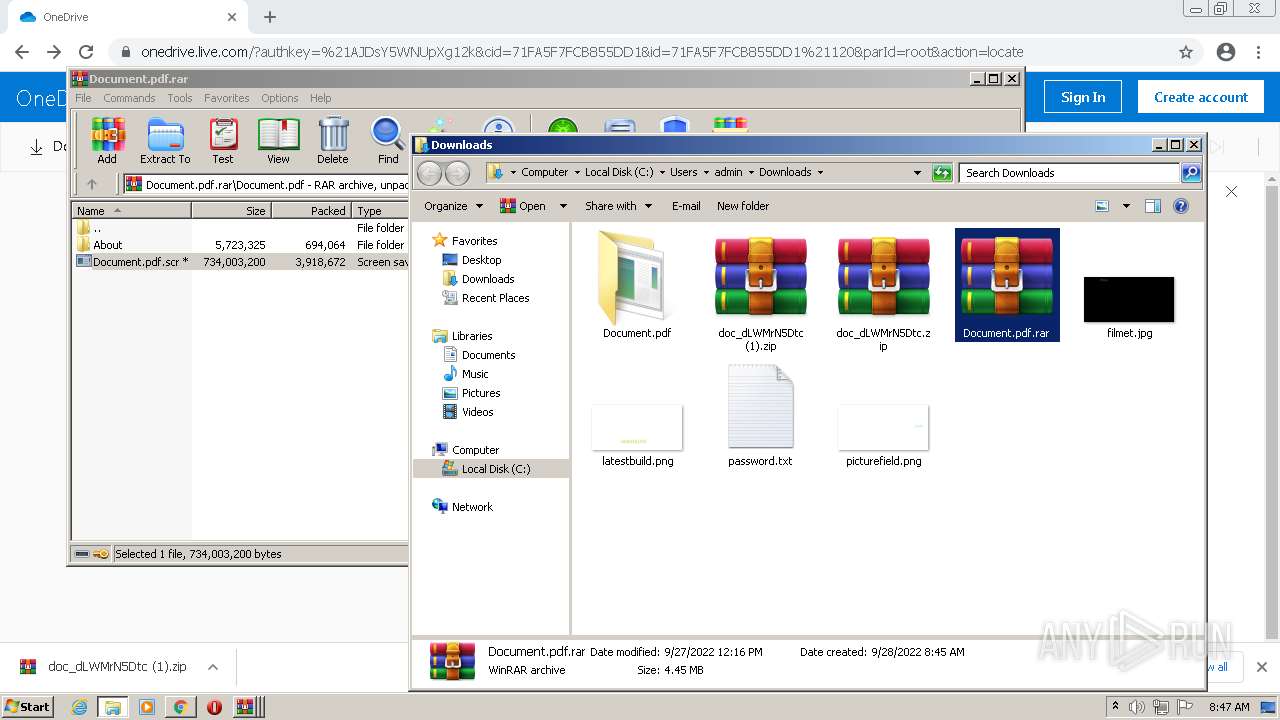Open a new Chrome tab
1280x720 pixels.
[x=270, y=17]
